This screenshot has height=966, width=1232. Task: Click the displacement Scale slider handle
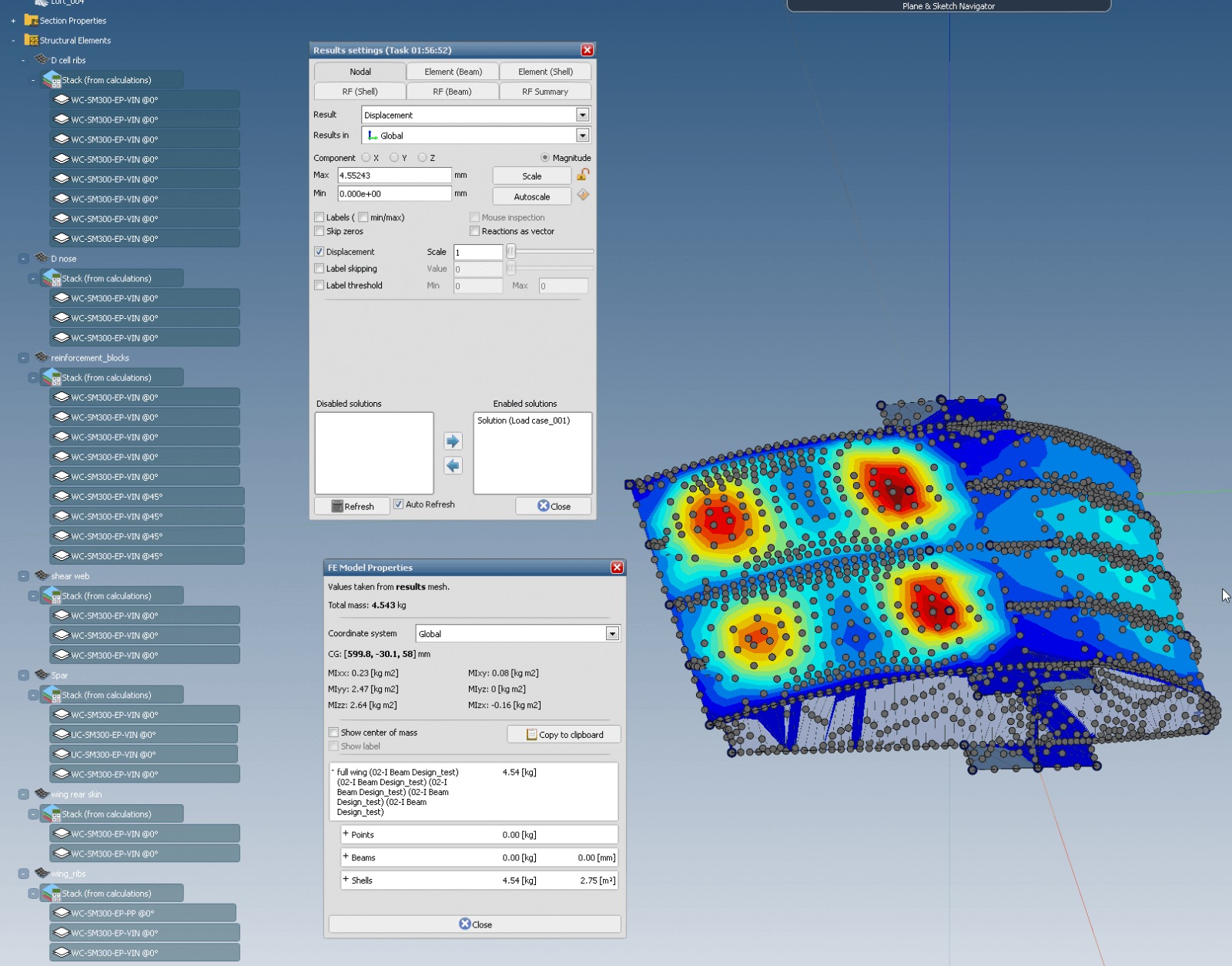(511, 251)
